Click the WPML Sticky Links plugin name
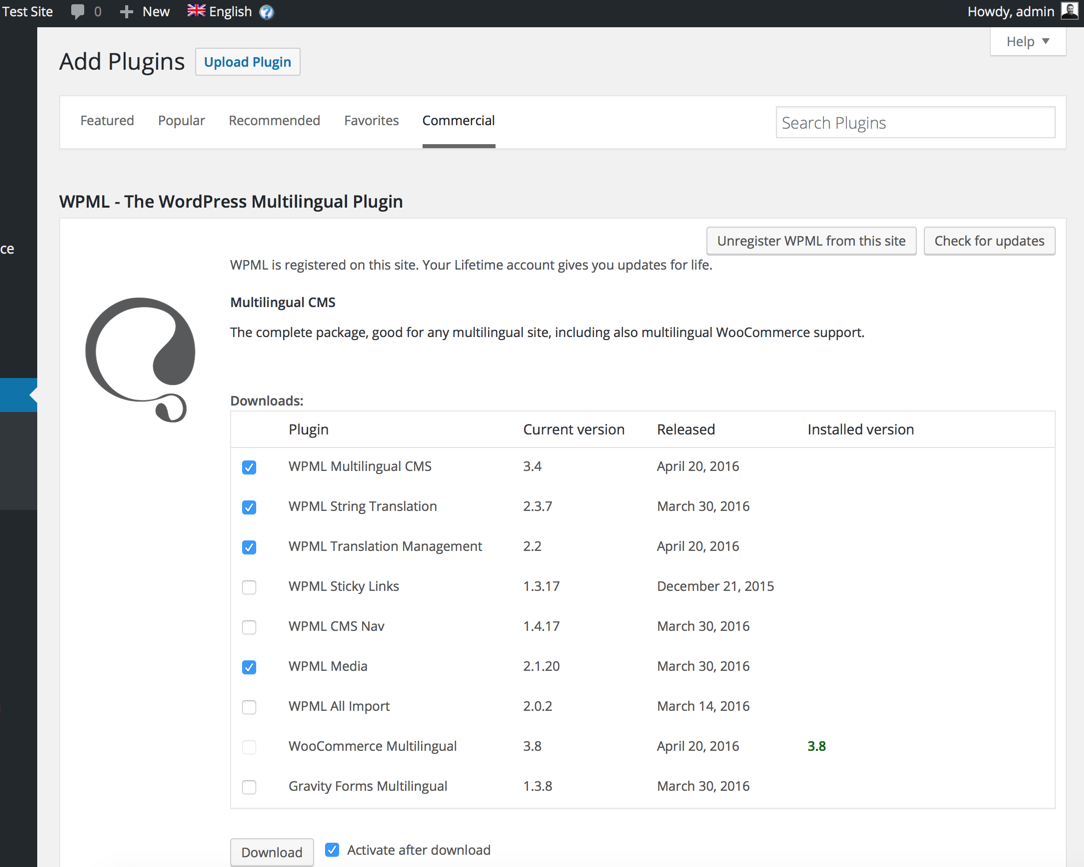Image resolution: width=1084 pixels, height=867 pixels. 344,586
